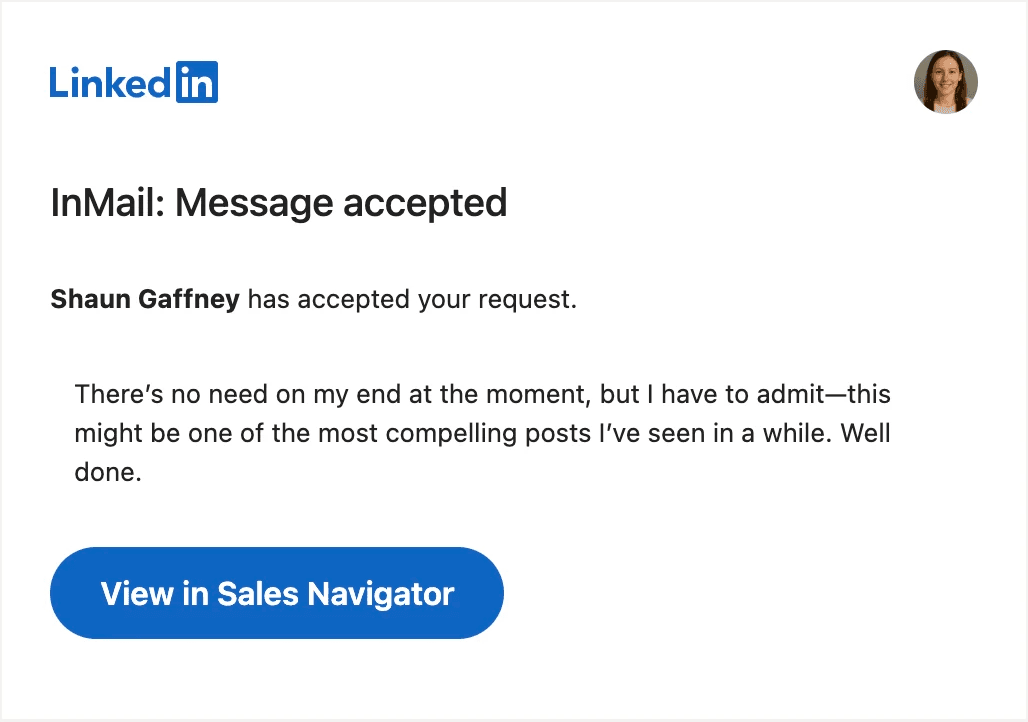Click the blue "in" square icon
The image size is (1028, 722).
(196, 82)
